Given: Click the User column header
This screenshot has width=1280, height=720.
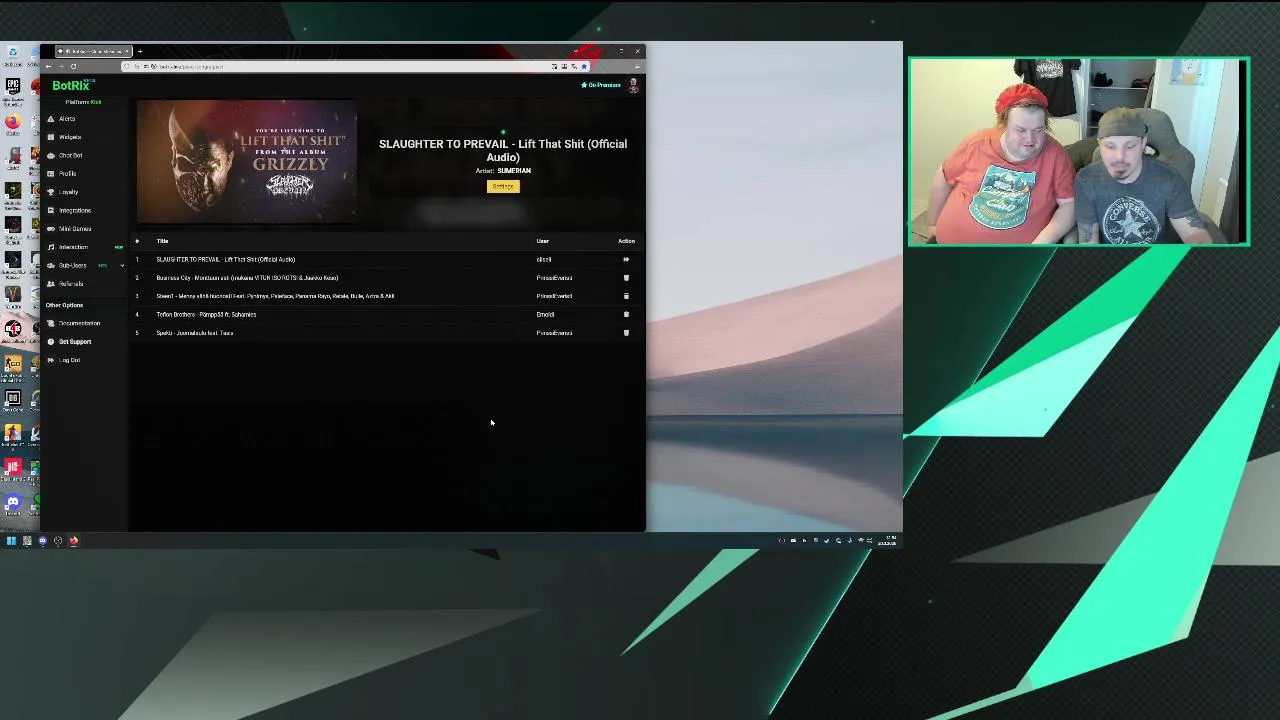Looking at the screenshot, I should 543,241.
